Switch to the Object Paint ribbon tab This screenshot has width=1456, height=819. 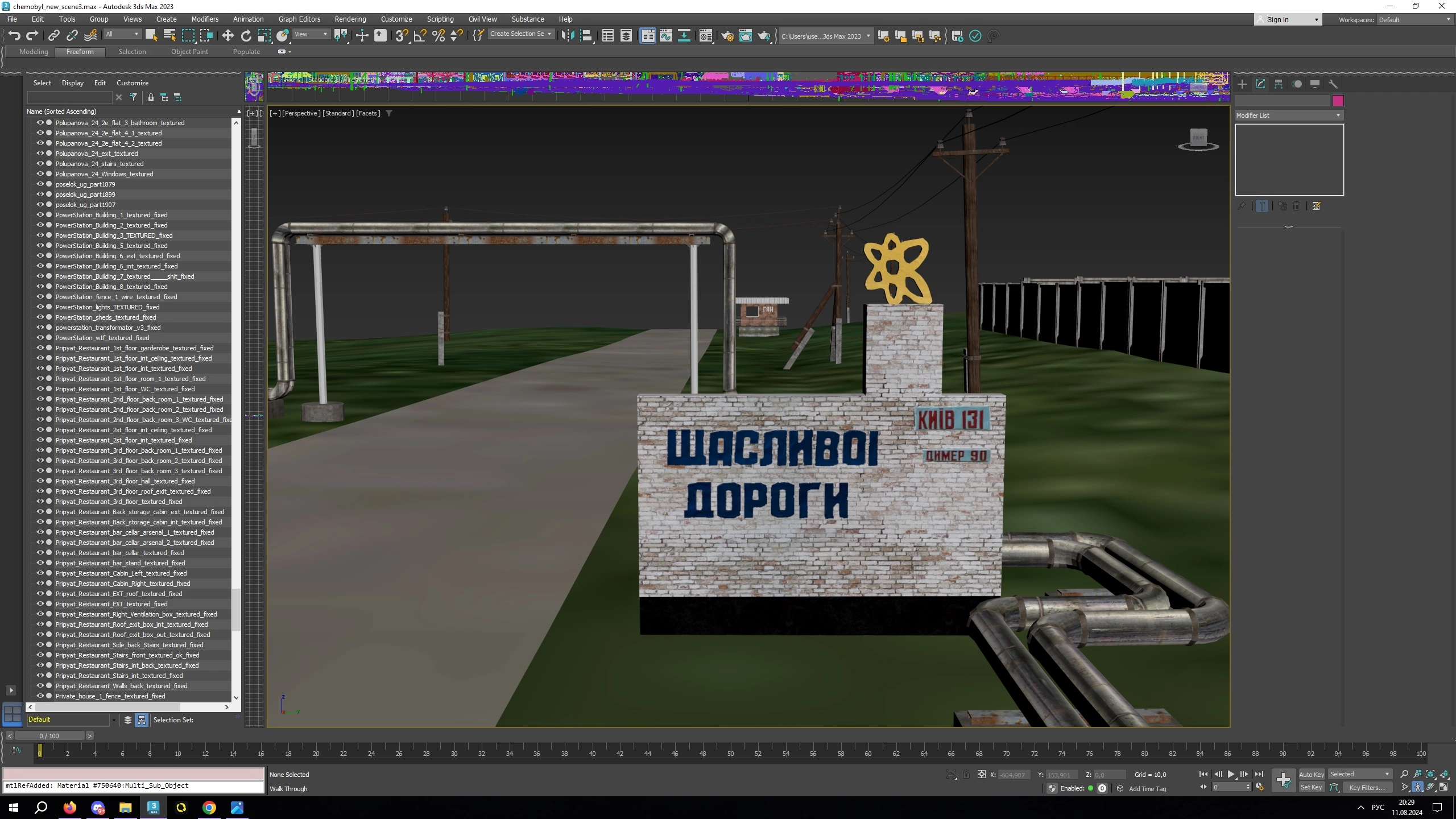point(189,52)
